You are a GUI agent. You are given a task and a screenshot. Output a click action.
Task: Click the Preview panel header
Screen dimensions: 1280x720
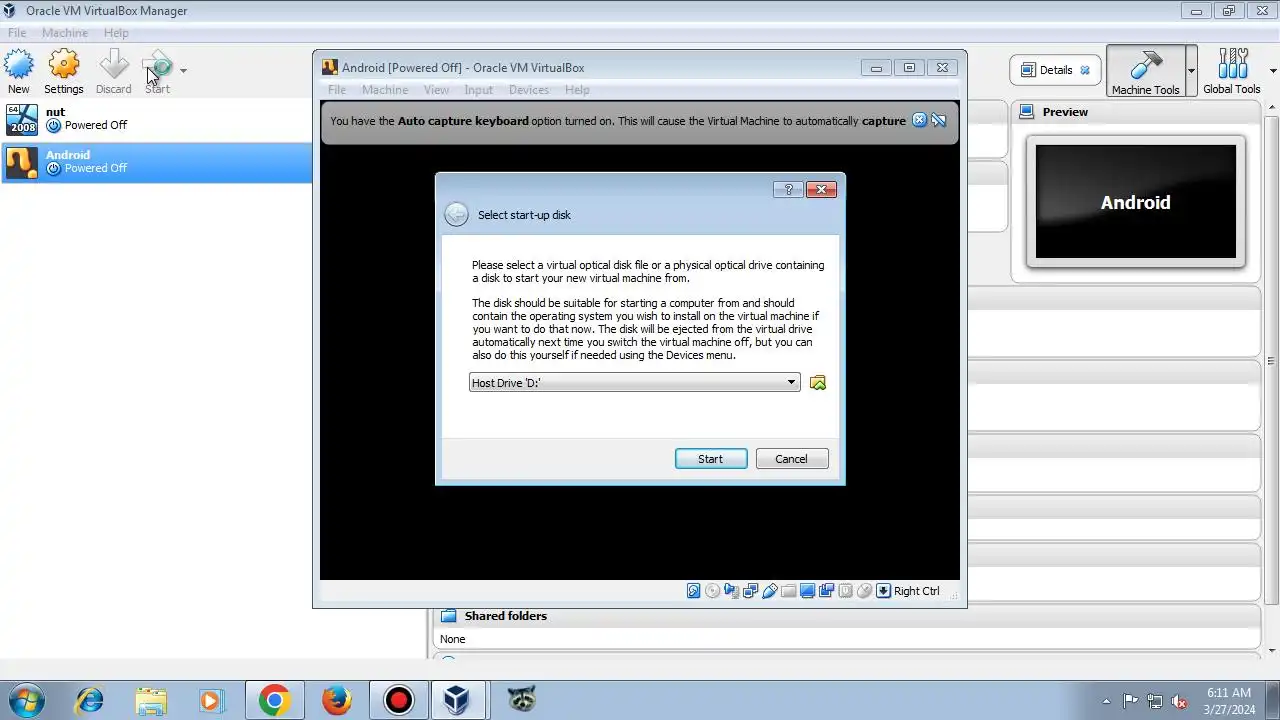(1135, 112)
